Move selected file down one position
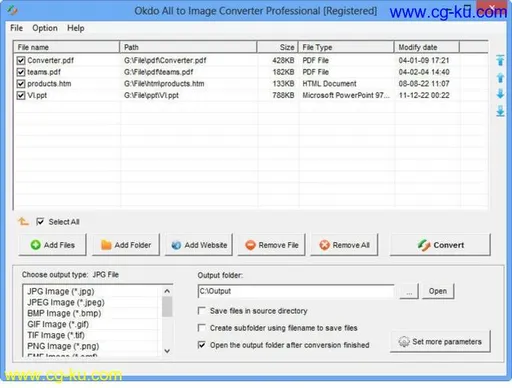Screen dimensions: 512x388 pos(500,94)
